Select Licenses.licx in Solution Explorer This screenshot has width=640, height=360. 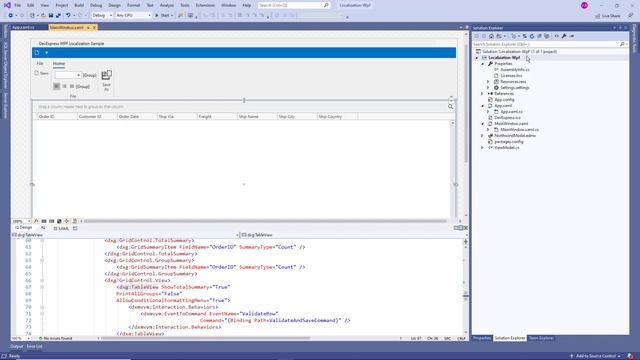511,76
